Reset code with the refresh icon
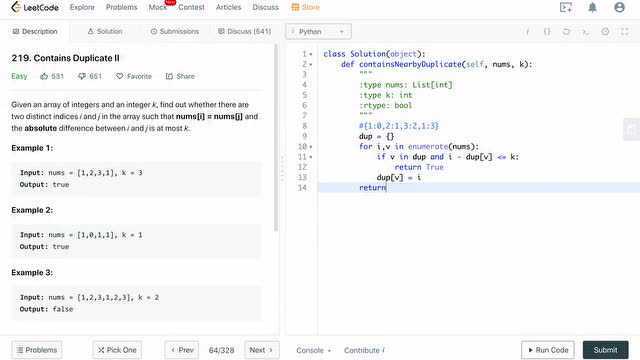The image size is (640, 360). click(x=566, y=31)
